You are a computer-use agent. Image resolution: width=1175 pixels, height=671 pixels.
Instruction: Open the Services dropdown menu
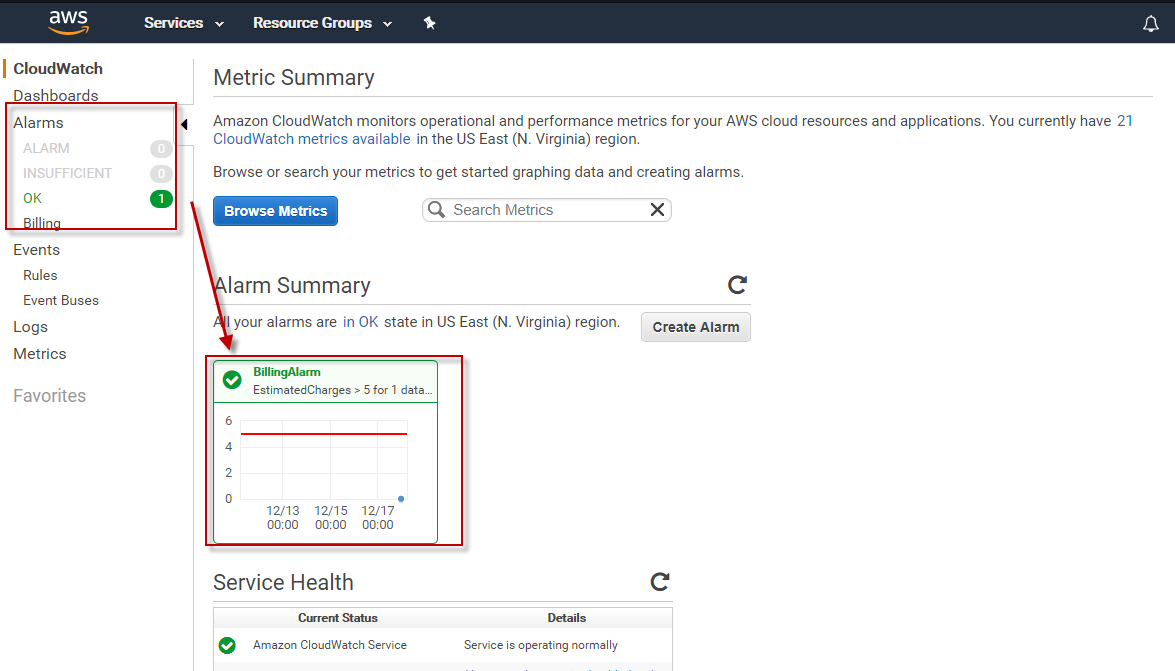[183, 23]
